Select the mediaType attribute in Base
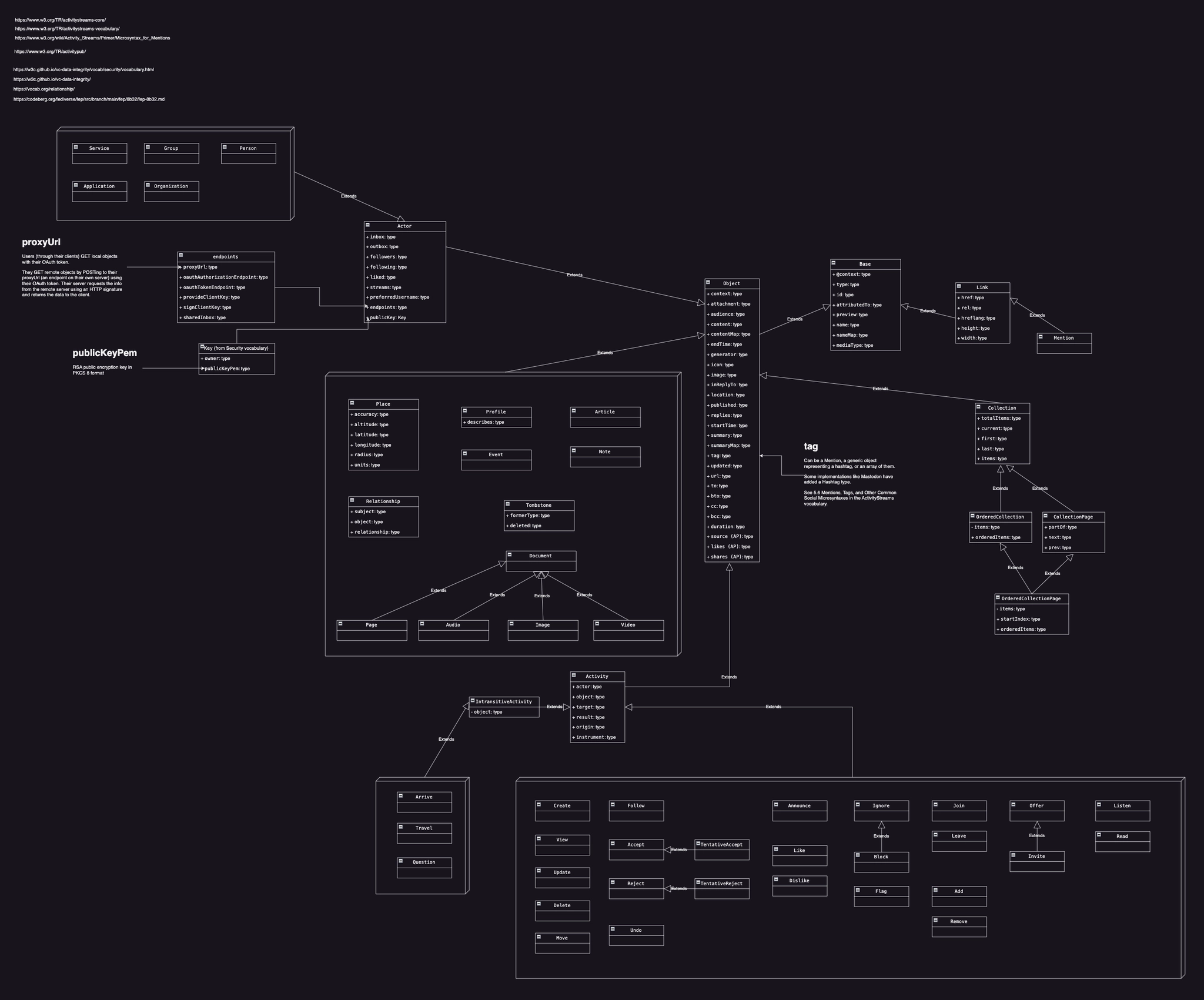The width and height of the screenshot is (1204, 1000). click(x=865, y=345)
